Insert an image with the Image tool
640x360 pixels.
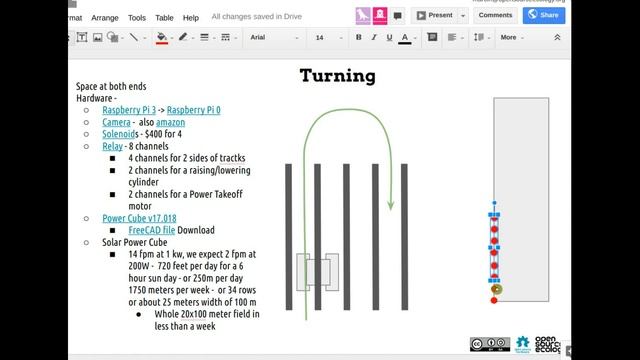[98, 38]
